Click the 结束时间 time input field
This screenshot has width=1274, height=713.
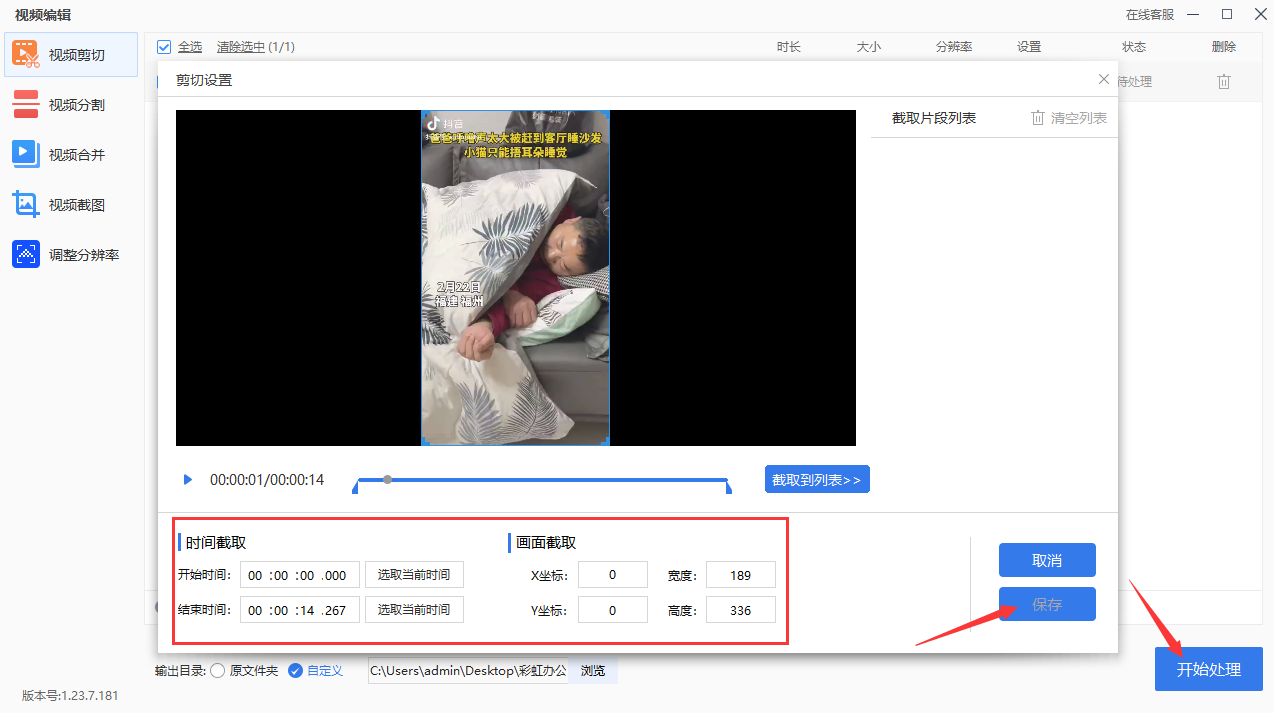click(x=300, y=610)
